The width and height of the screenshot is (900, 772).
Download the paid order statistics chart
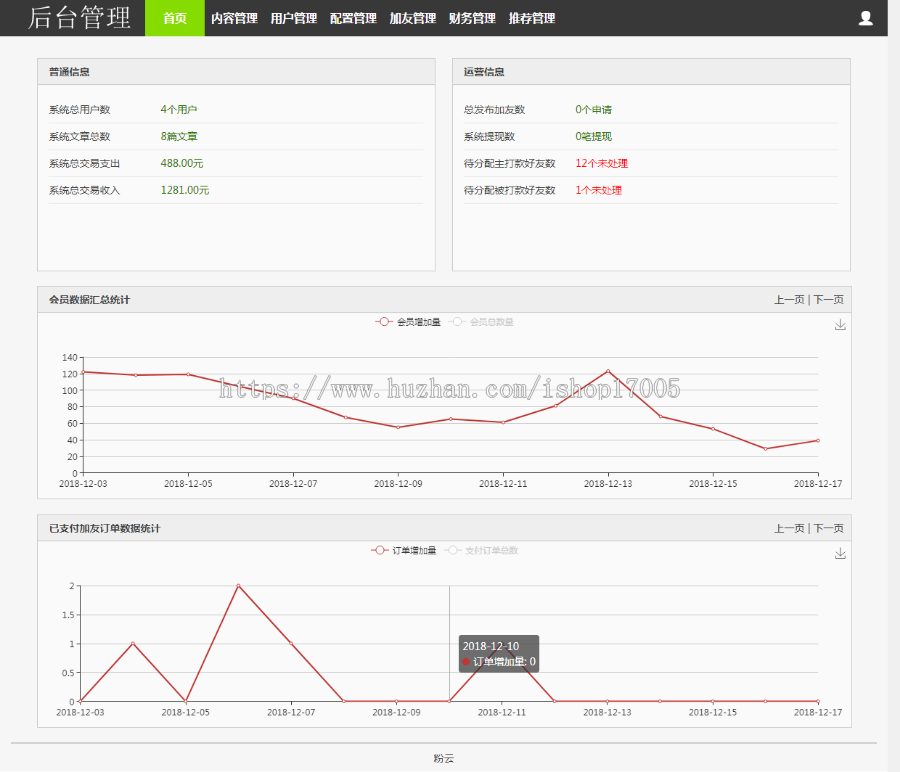click(x=840, y=553)
